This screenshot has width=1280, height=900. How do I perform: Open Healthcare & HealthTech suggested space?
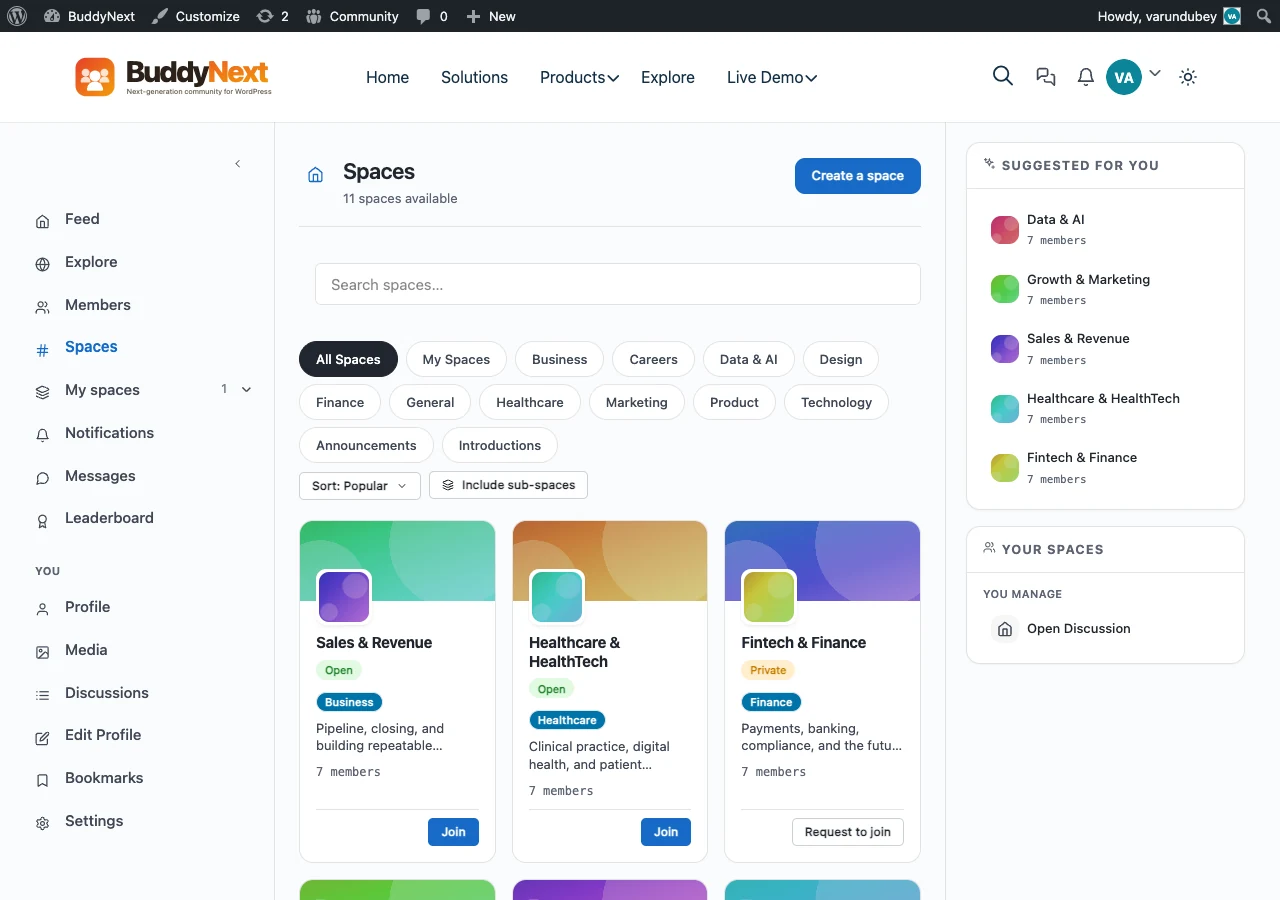(1103, 398)
